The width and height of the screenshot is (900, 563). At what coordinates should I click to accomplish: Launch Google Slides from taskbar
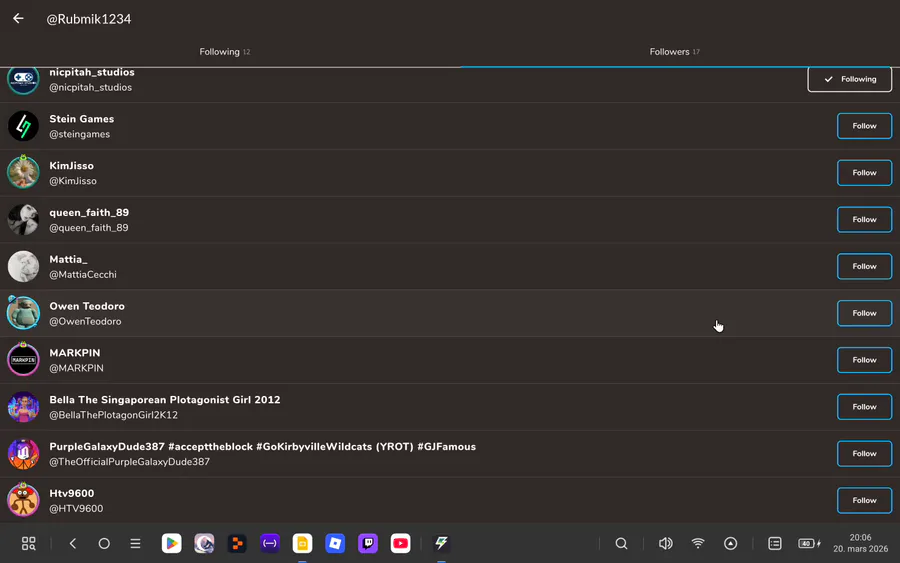click(302, 543)
